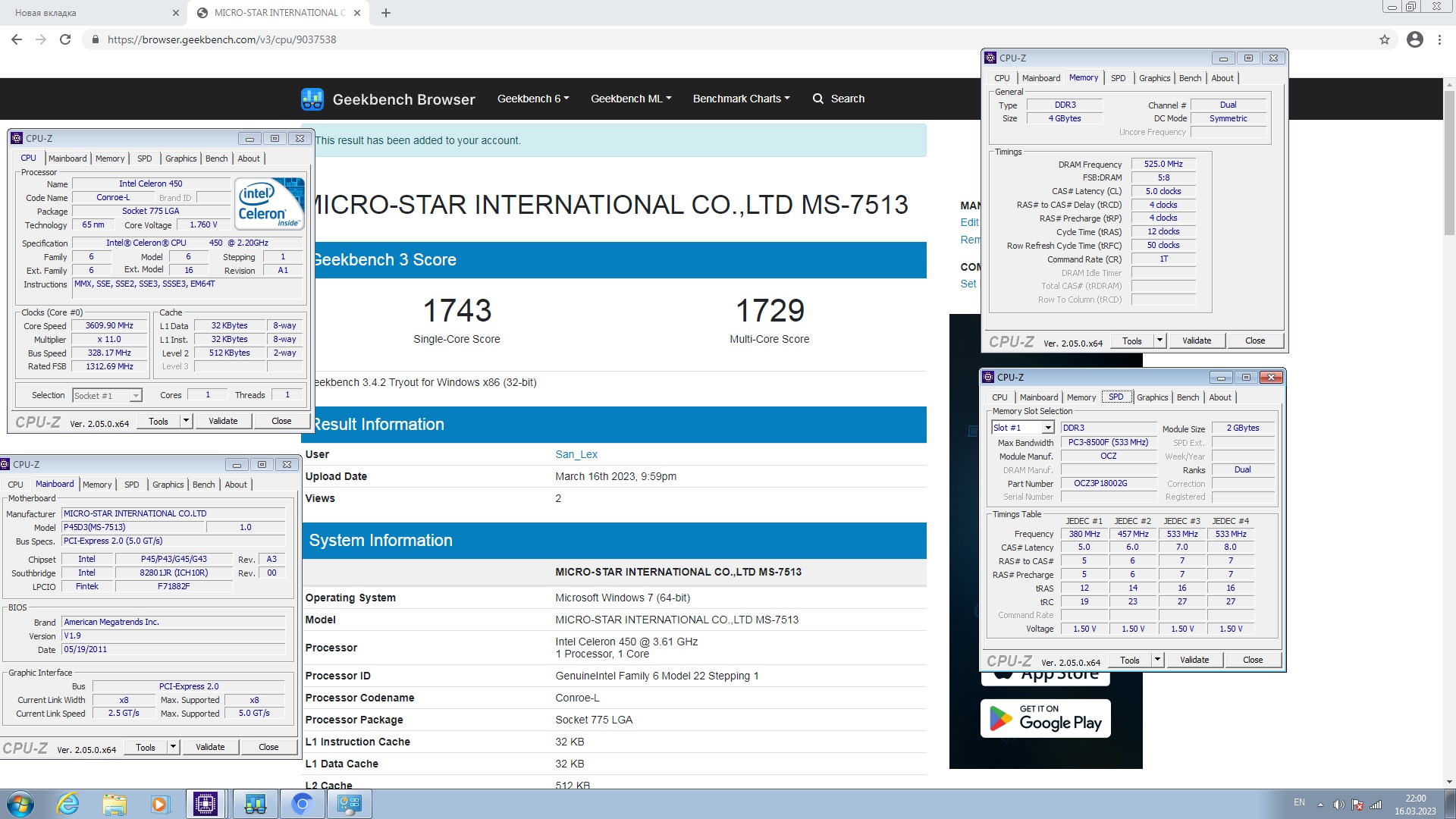Open the San_Lex user profile link
The height and width of the screenshot is (819, 1456).
[x=576, y=454]
